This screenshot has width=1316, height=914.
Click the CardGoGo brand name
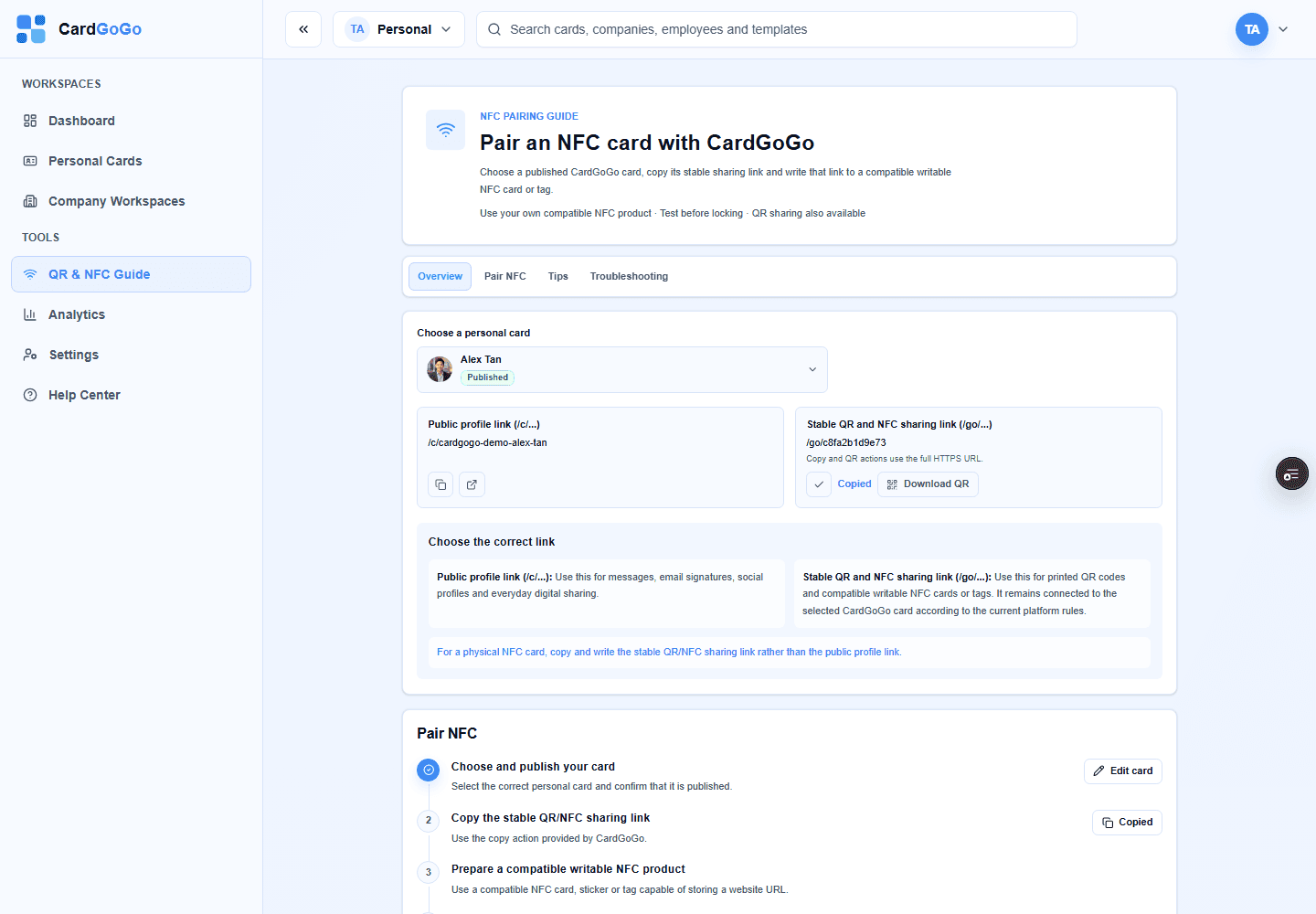pos(100,29)
